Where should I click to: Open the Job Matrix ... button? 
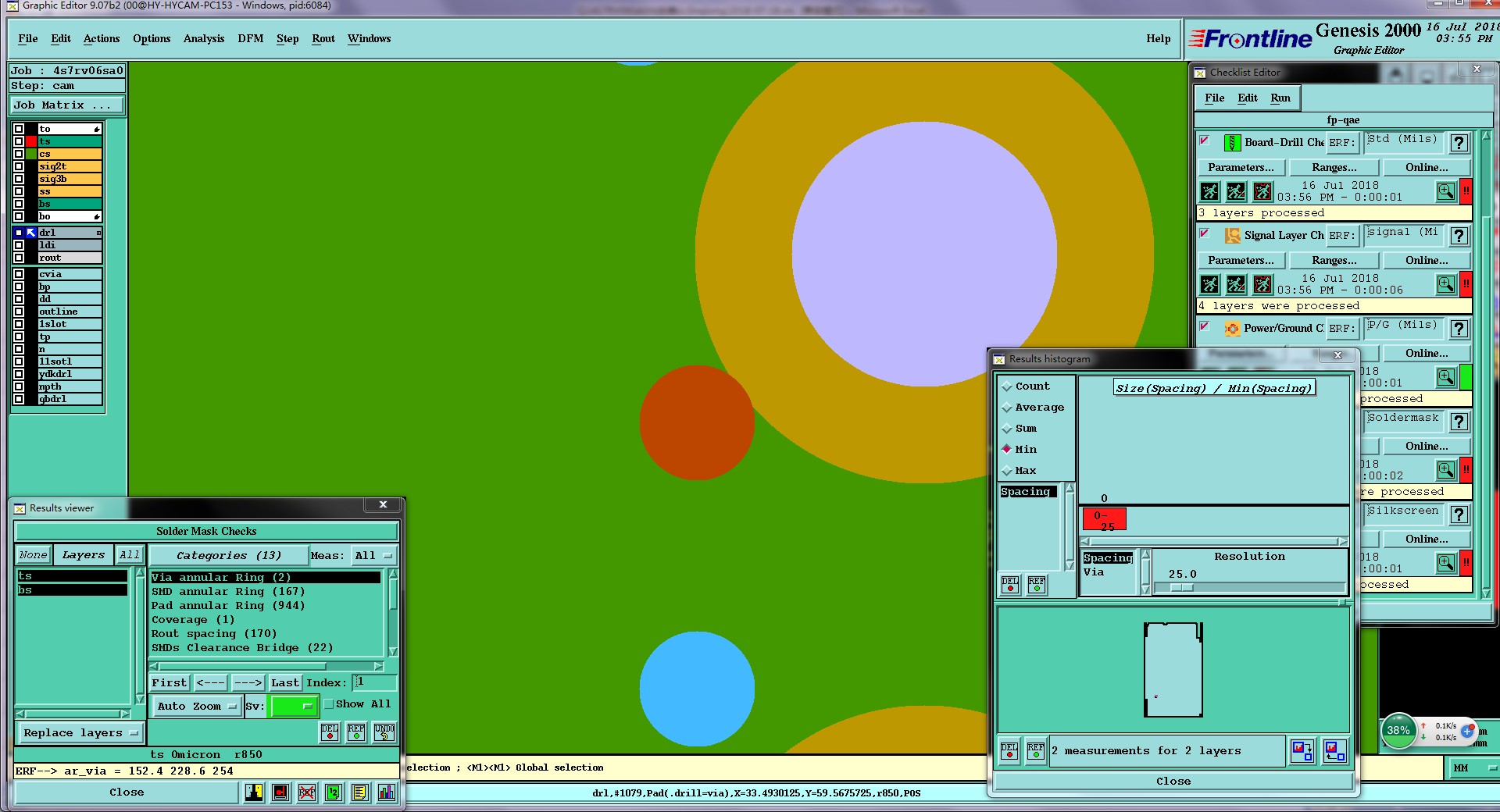tap(66, 105)
